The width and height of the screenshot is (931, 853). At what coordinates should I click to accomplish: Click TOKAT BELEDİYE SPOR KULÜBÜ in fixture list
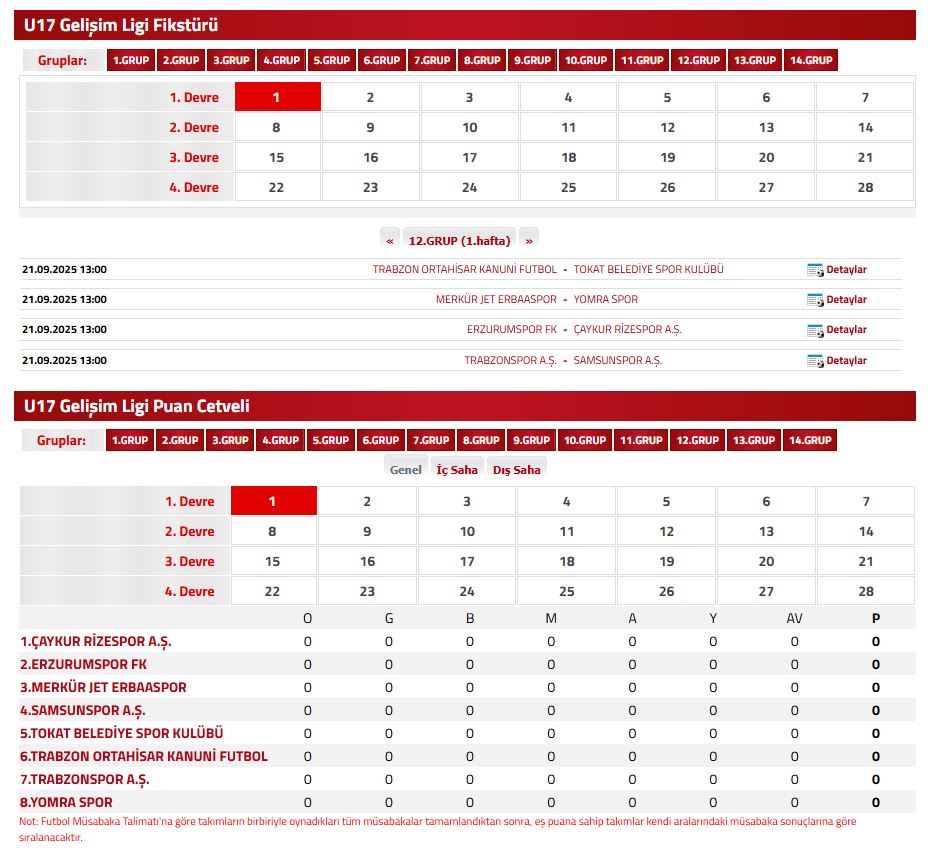click(x=648, y=270)
